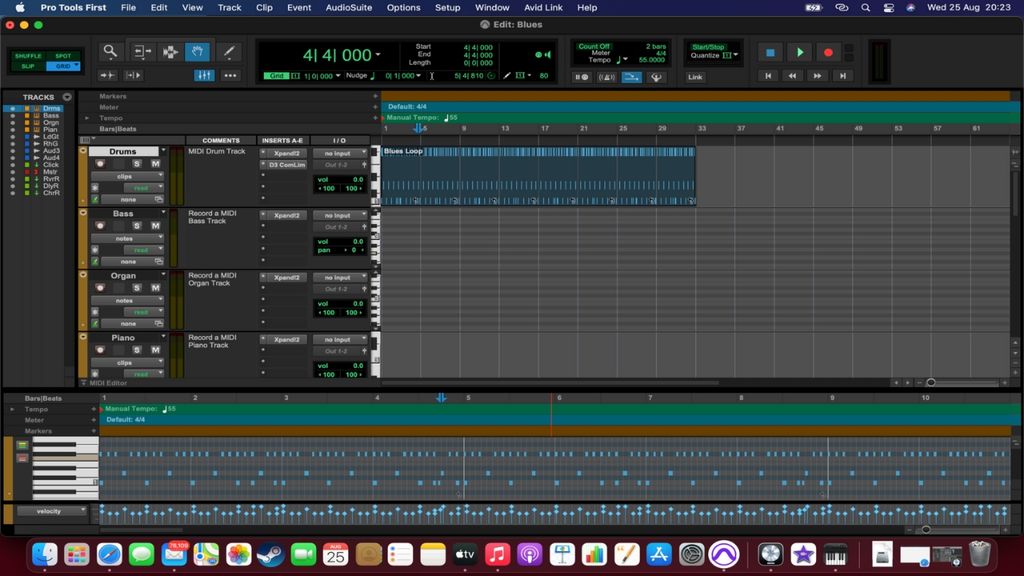Record-enable the Organ track
Screen dimensions: 1024x576
coord(99,287)
